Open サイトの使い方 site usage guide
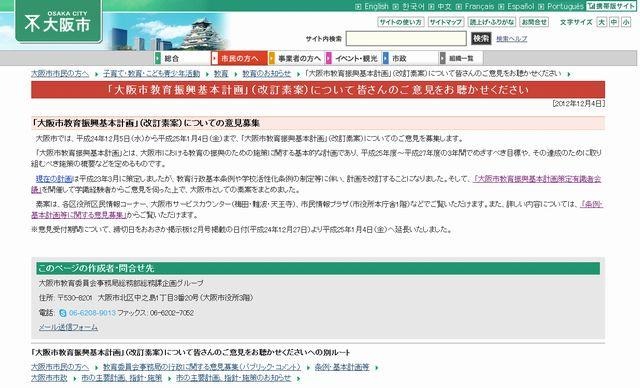 pyautogui.click(x=401, y=22)
